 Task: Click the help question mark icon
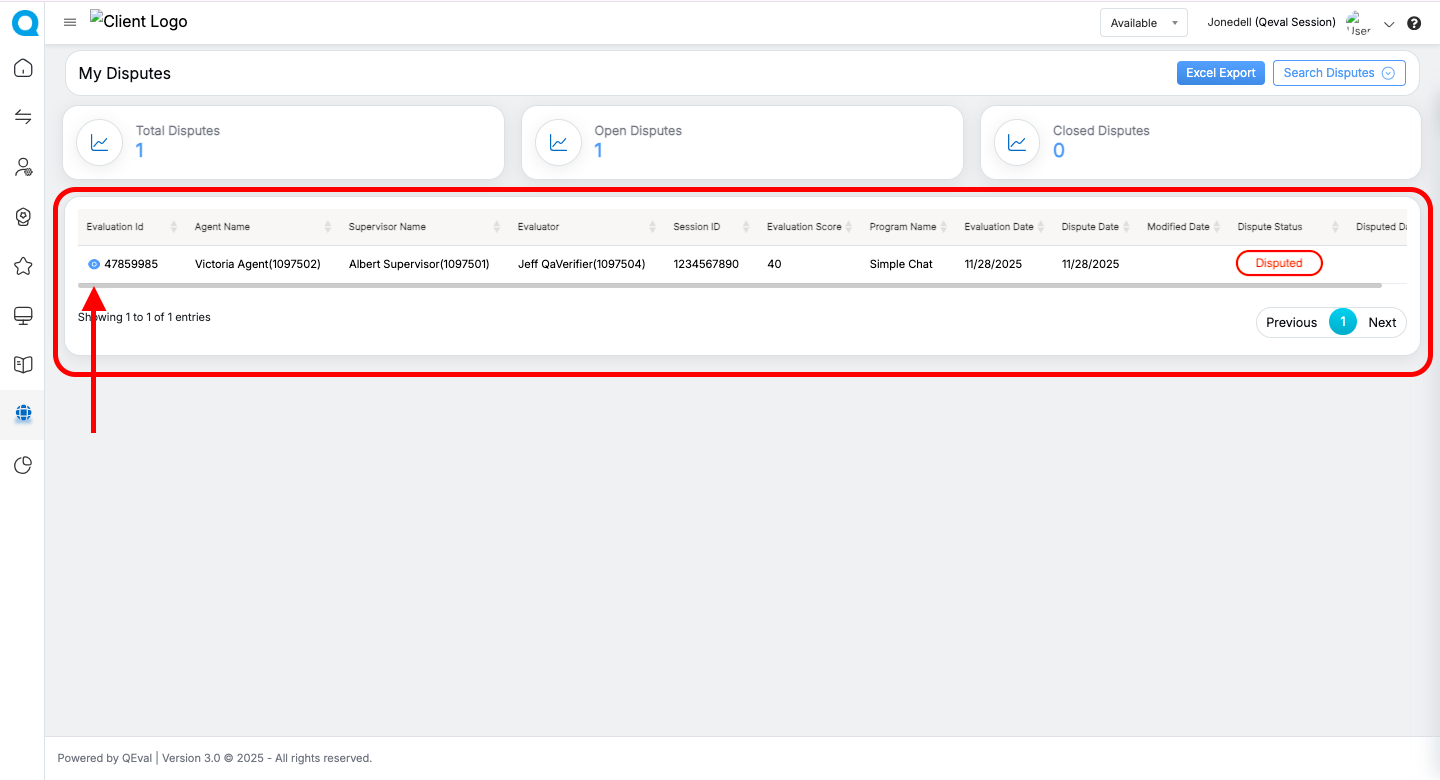pyautogui.click(x=1414, y=23)
